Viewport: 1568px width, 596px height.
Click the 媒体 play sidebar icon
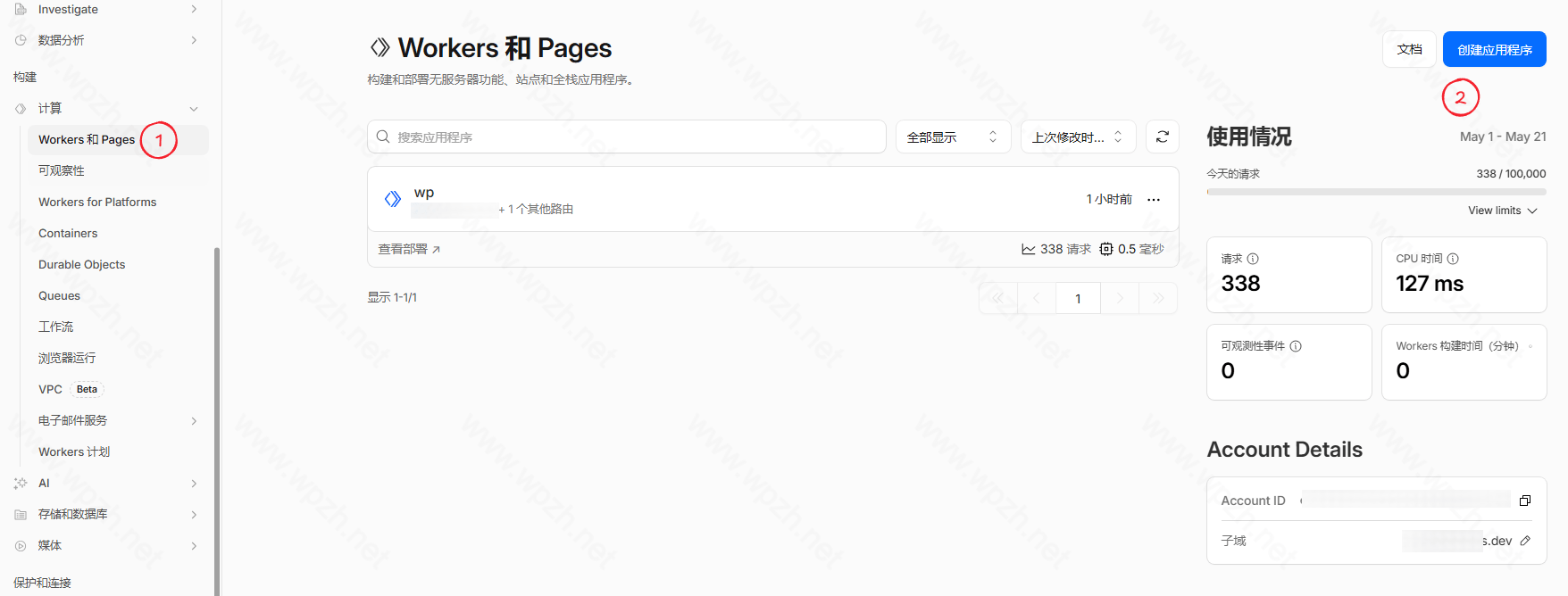point(21,546)
